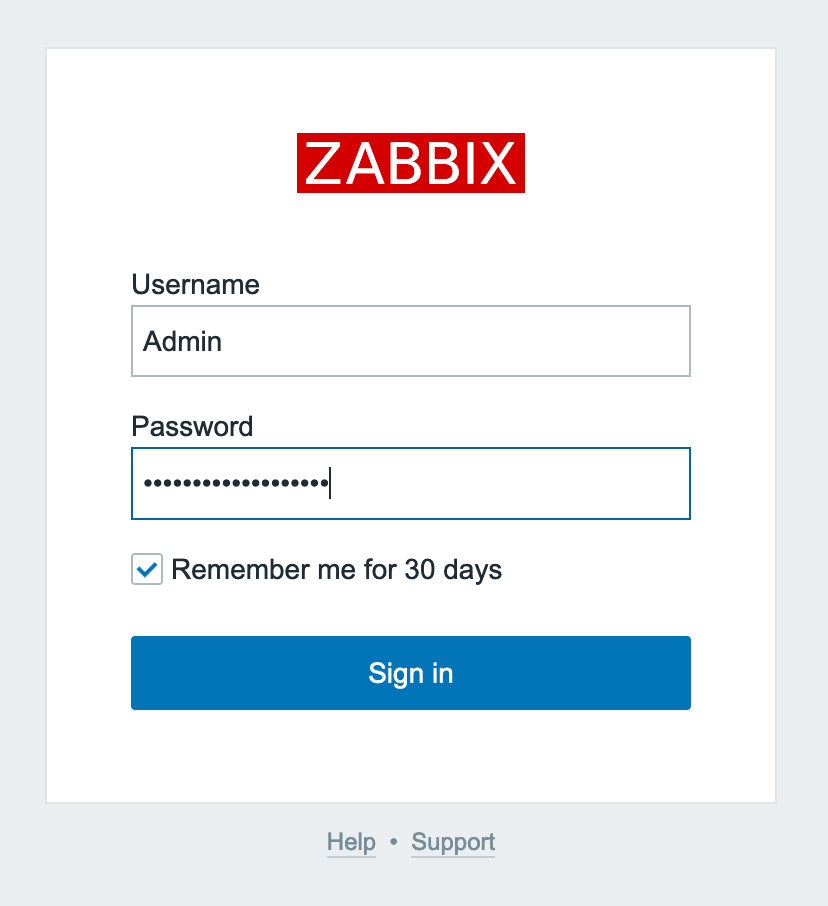Click Help below the login card

pyautogui.click(x=350, y=841)
